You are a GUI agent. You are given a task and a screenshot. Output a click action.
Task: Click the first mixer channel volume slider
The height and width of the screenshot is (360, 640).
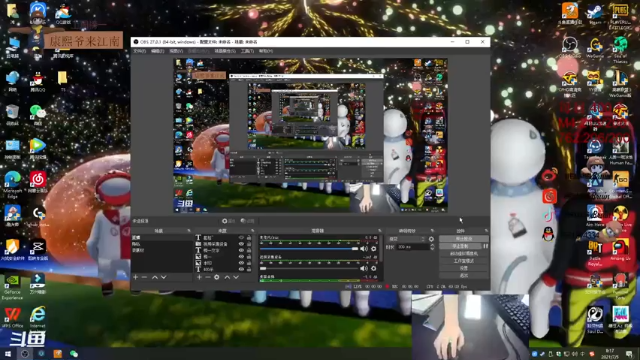(x=309, y=249)
